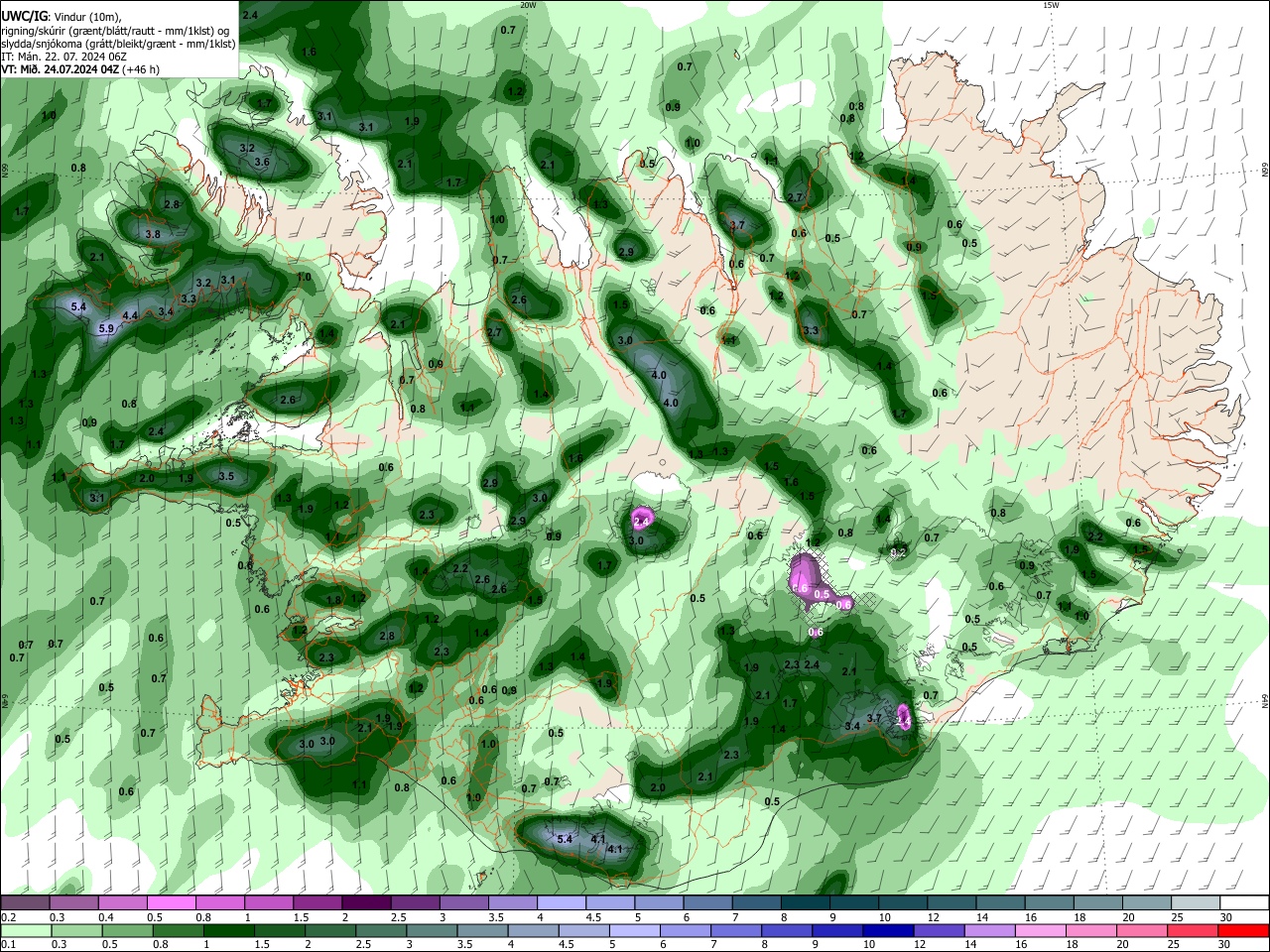
Task: Select the 4.4 precipitation value on the map
Action: 130,315
